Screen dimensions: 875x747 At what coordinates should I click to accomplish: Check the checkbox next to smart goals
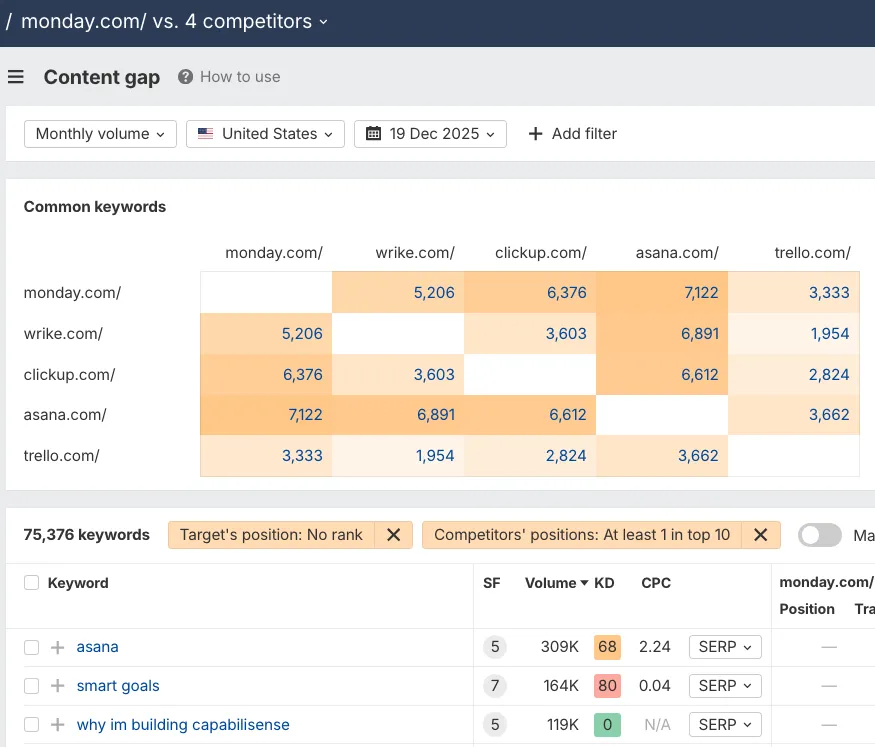[29, 685]
